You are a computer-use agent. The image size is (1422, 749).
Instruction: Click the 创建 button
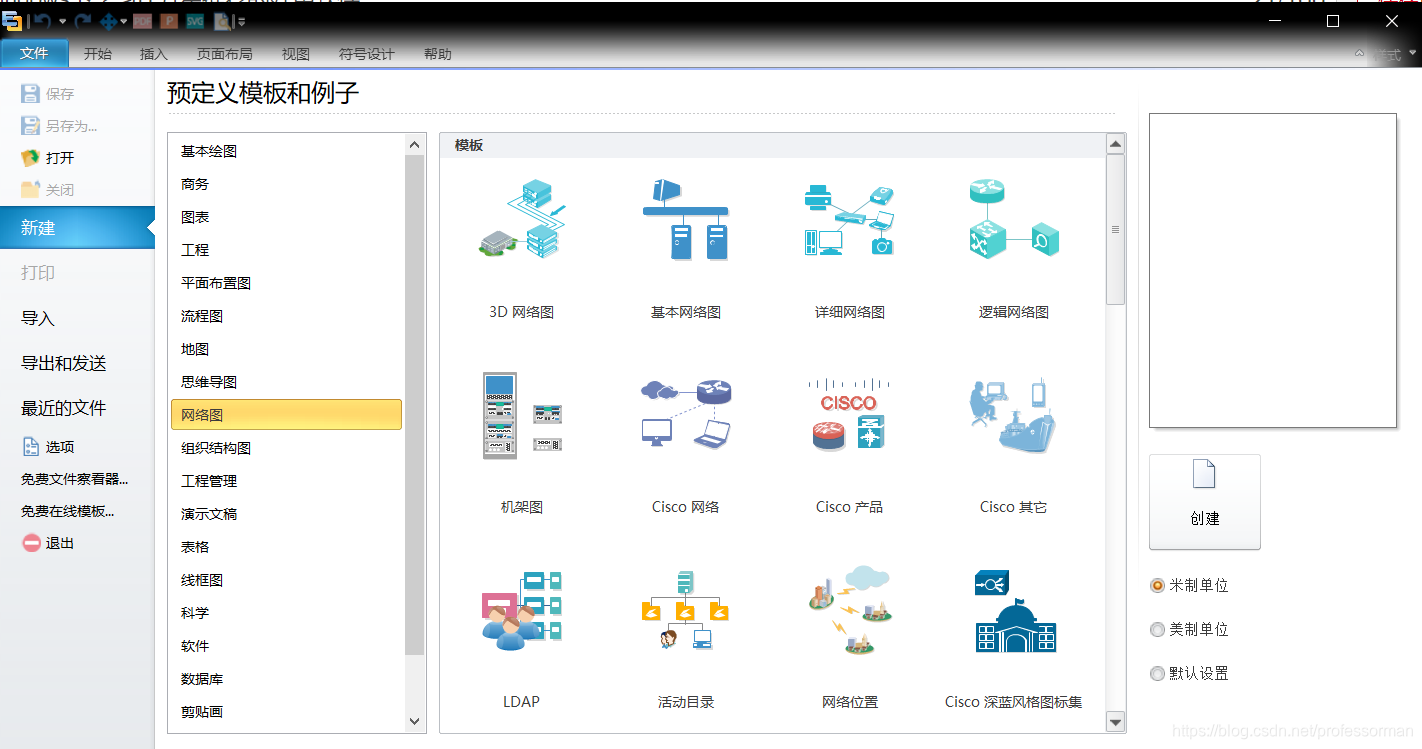coord(1204,502)
